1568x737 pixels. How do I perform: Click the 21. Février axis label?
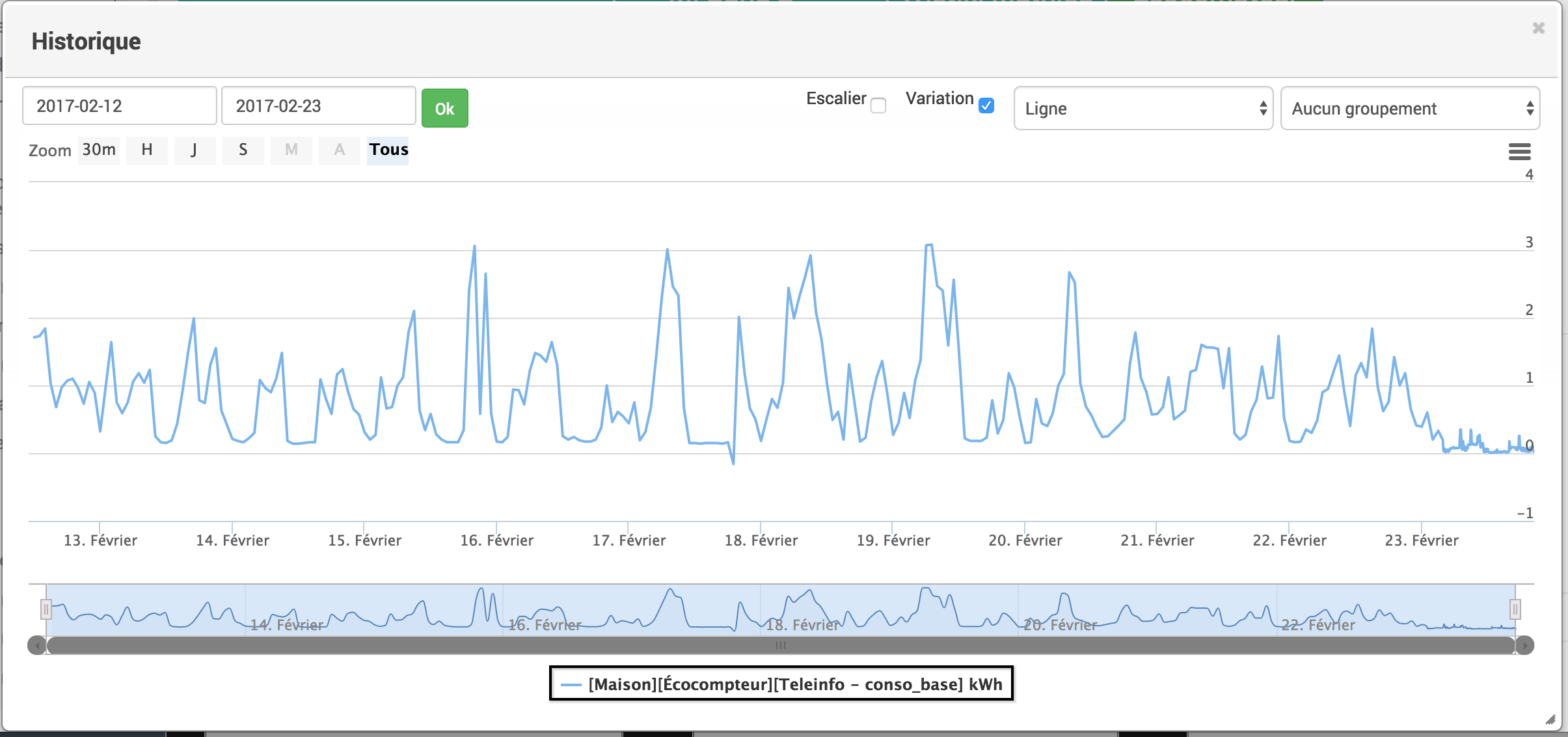pyautogui.click(x=1157, y=540)
